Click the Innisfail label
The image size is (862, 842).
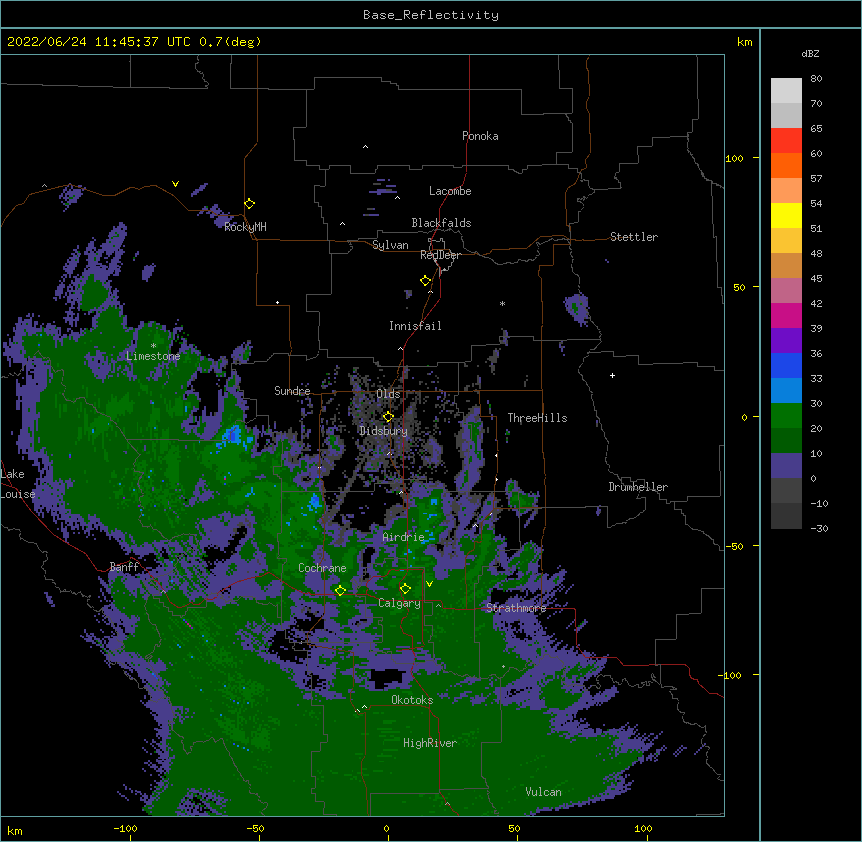(x=415, y=326)
